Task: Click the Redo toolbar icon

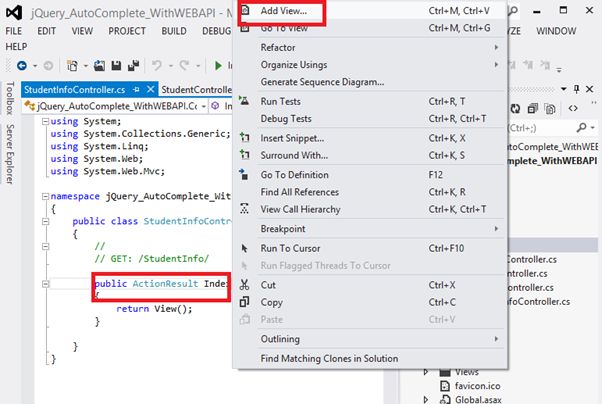Action: coord(184,66)
